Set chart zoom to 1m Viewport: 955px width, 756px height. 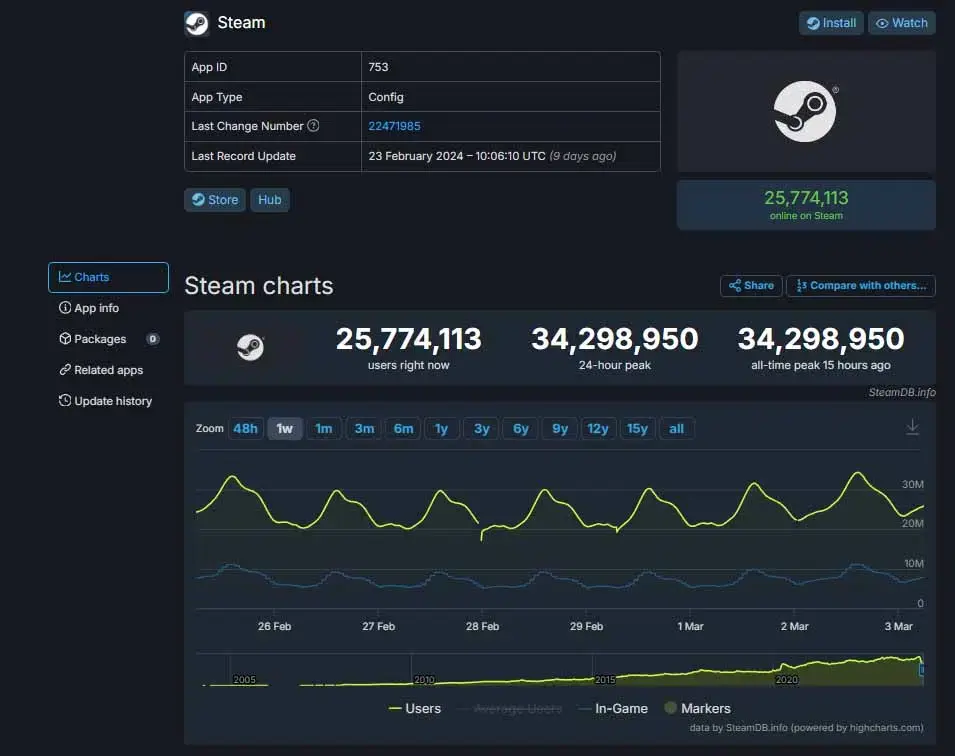323,429
